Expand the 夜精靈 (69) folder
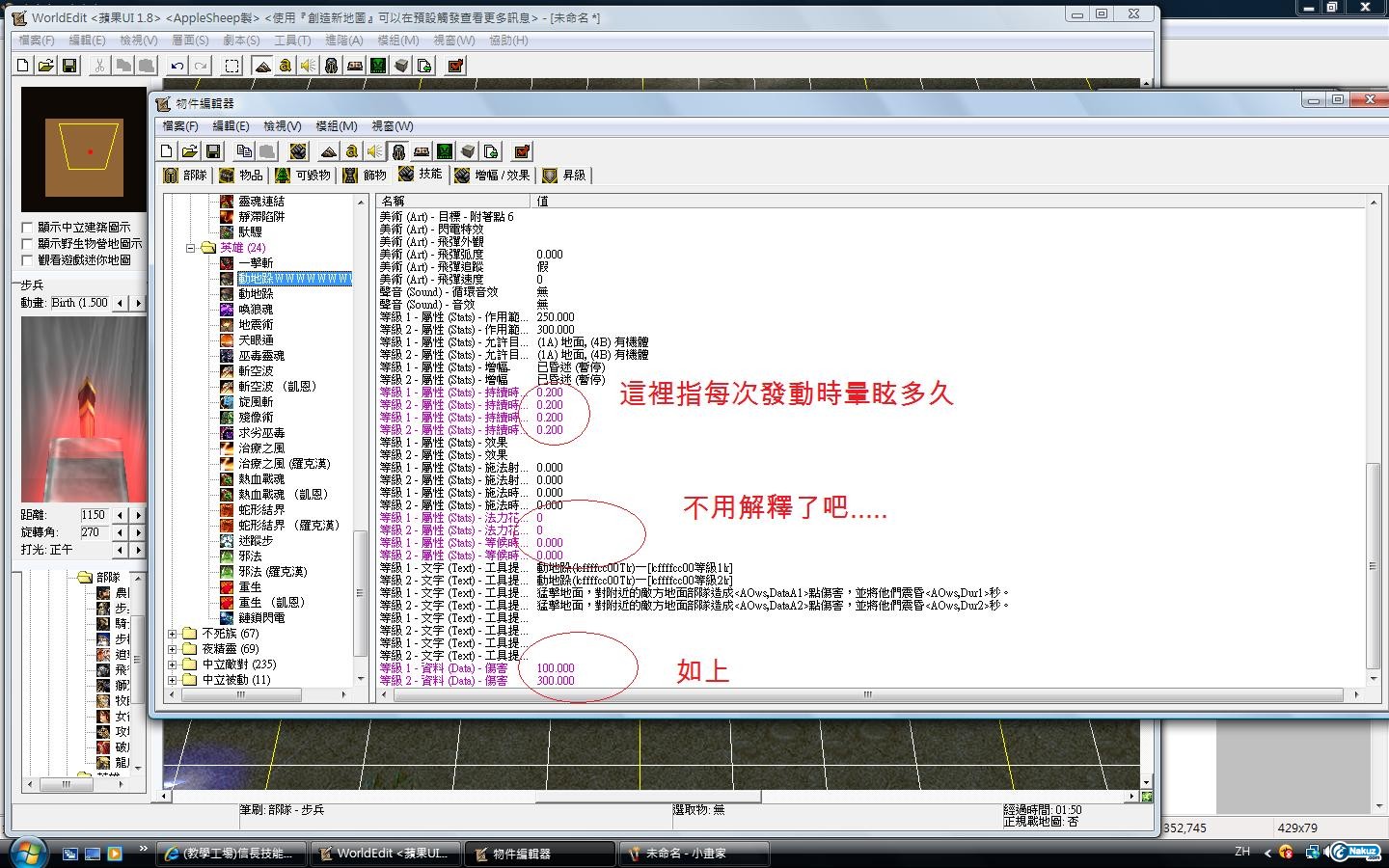The image size is (1389, 868). (173, 649)
